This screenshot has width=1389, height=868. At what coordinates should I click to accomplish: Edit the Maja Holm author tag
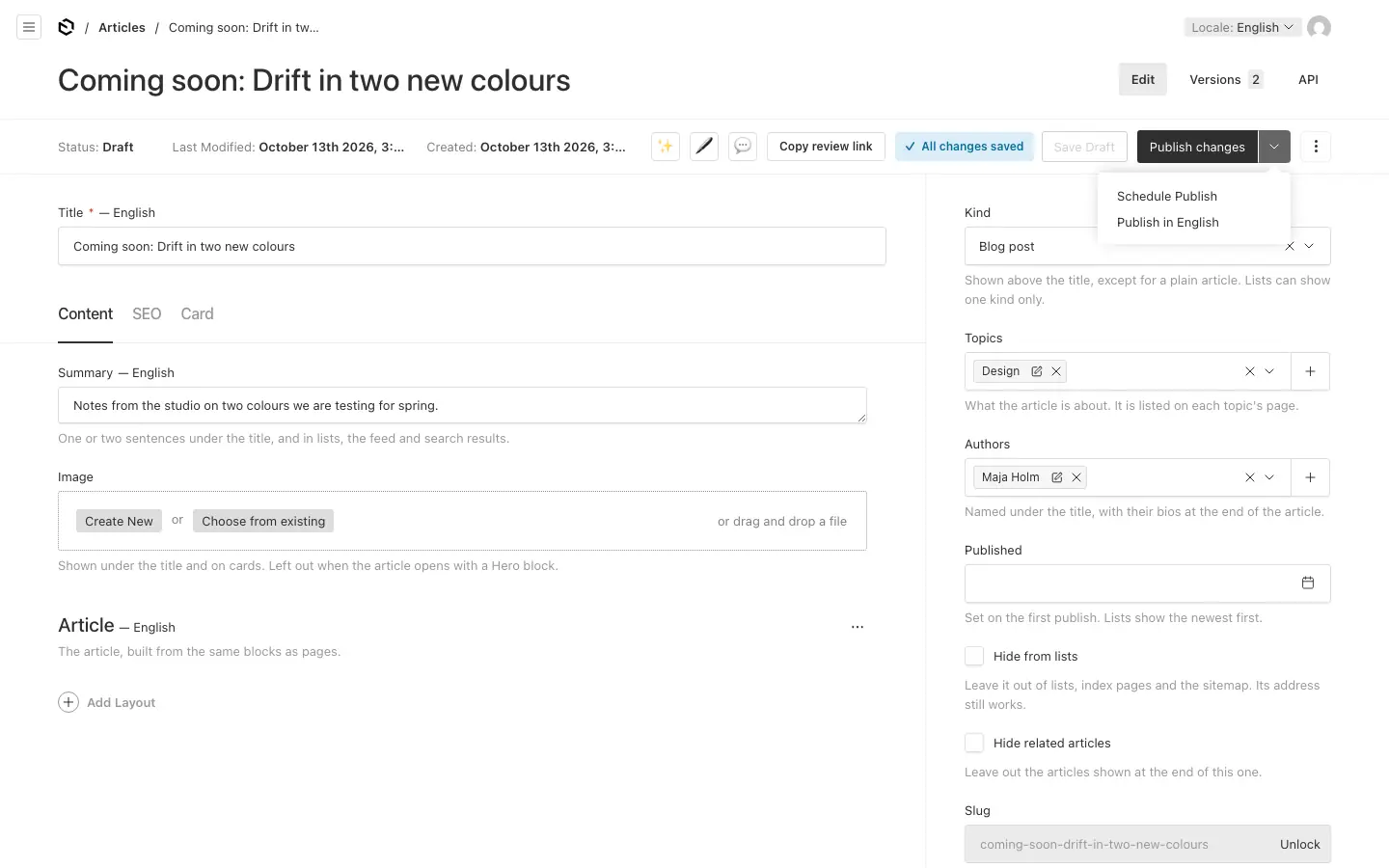point(1057,477)
